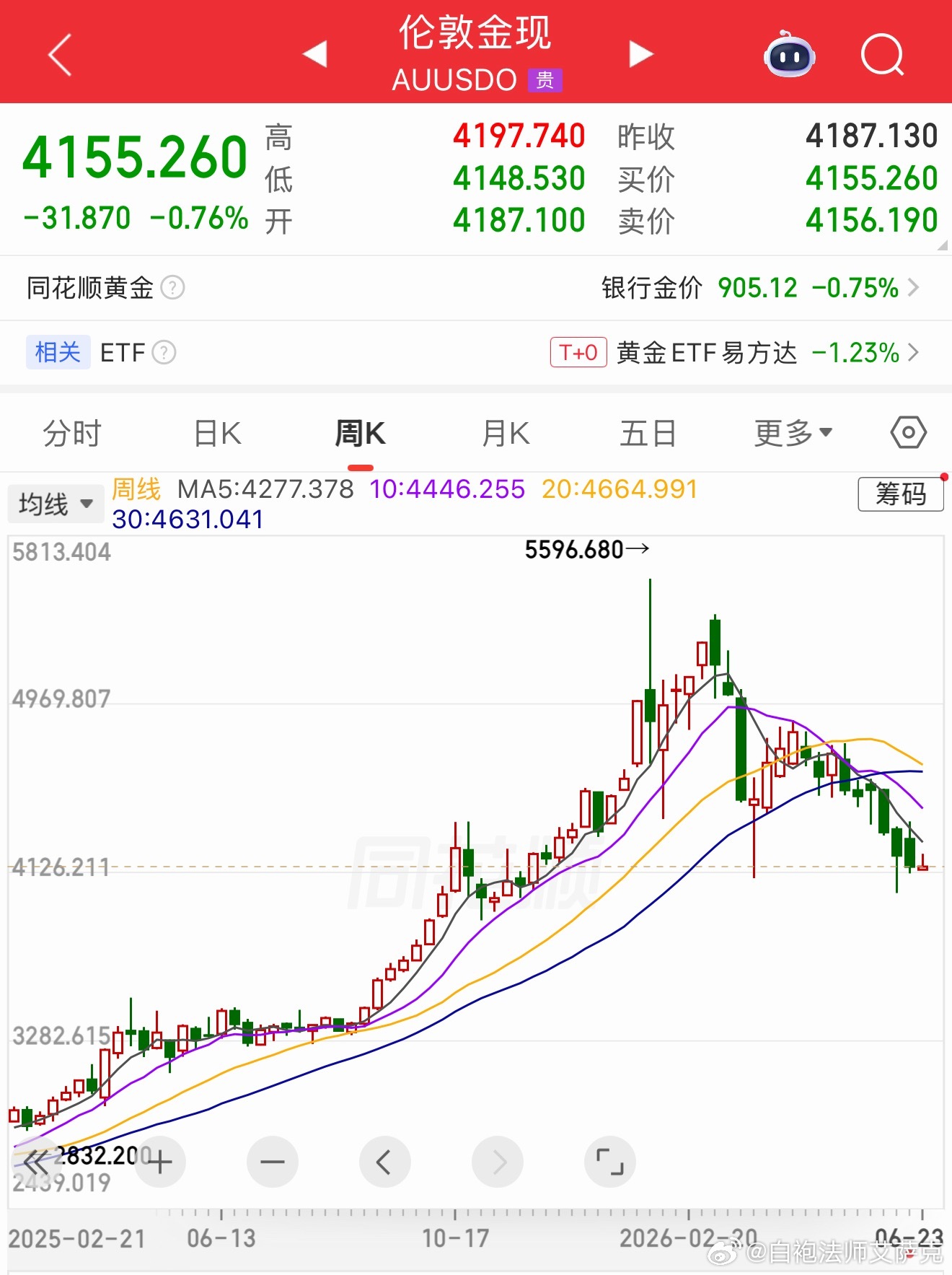Tap the current price 4155.260
This screenshot has height=1275, width=952.
135,157
